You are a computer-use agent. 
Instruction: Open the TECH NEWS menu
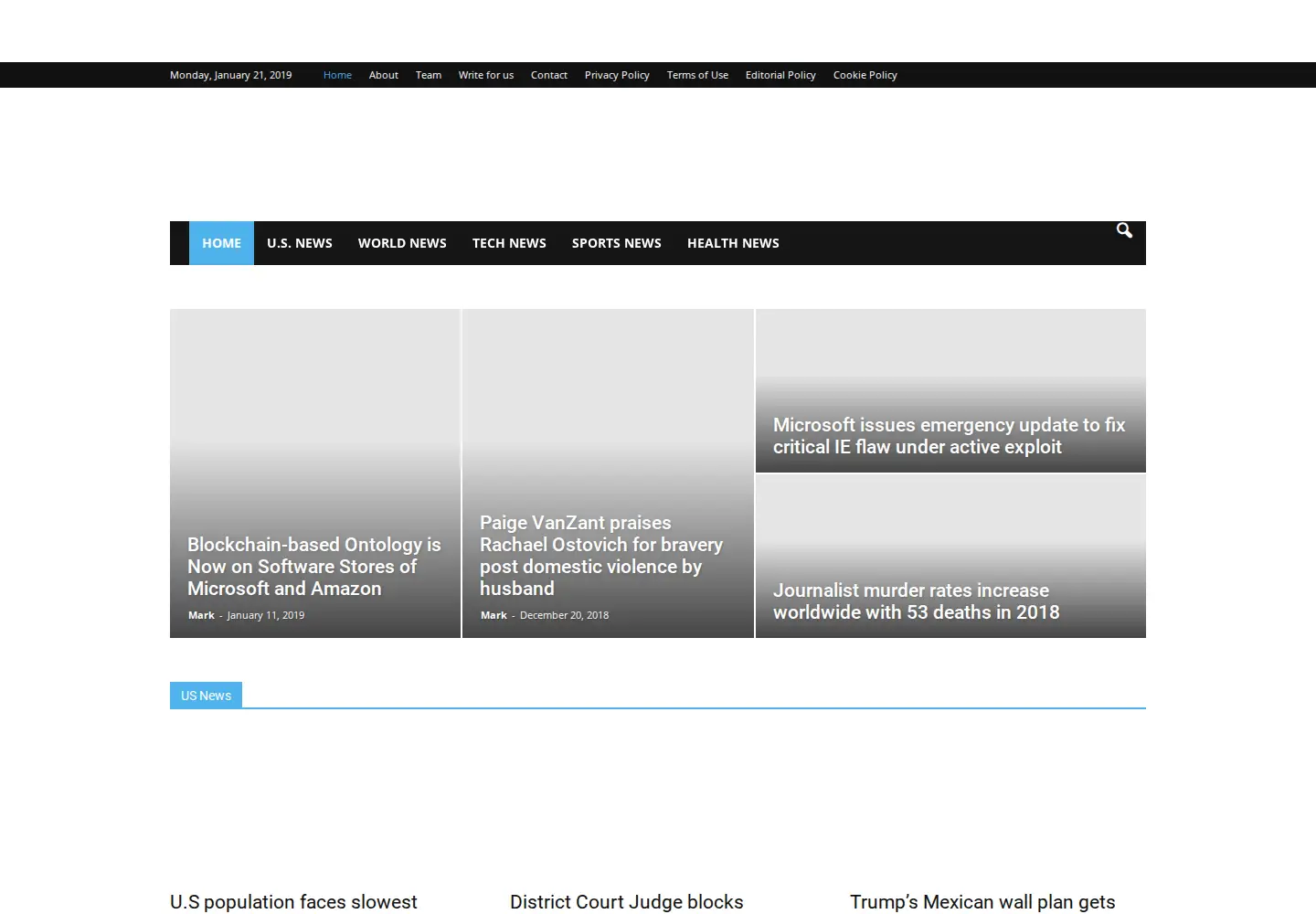pos(509,243)
